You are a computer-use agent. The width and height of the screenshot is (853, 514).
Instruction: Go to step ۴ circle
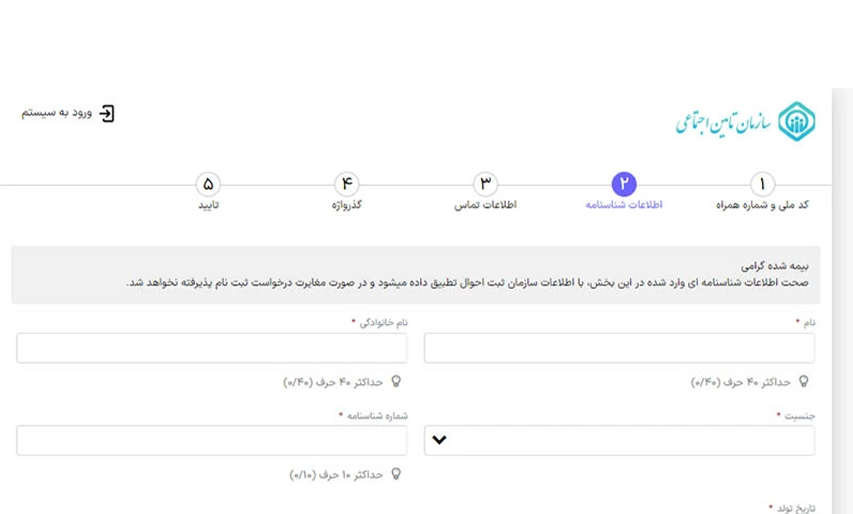pos(347,184)
